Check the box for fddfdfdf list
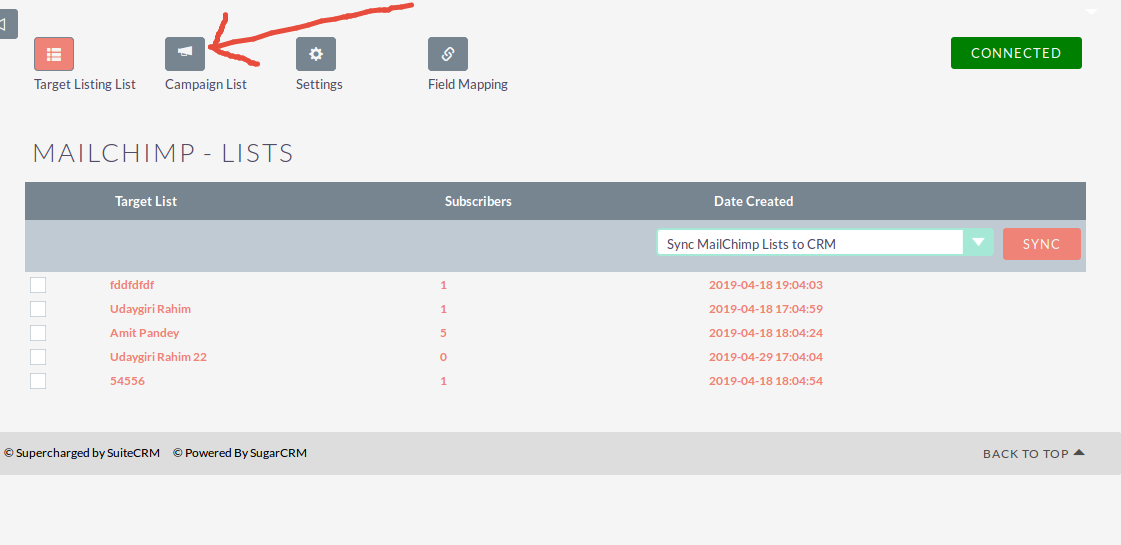Viewport: 1121px width, 545px height. tap(38, 285)
